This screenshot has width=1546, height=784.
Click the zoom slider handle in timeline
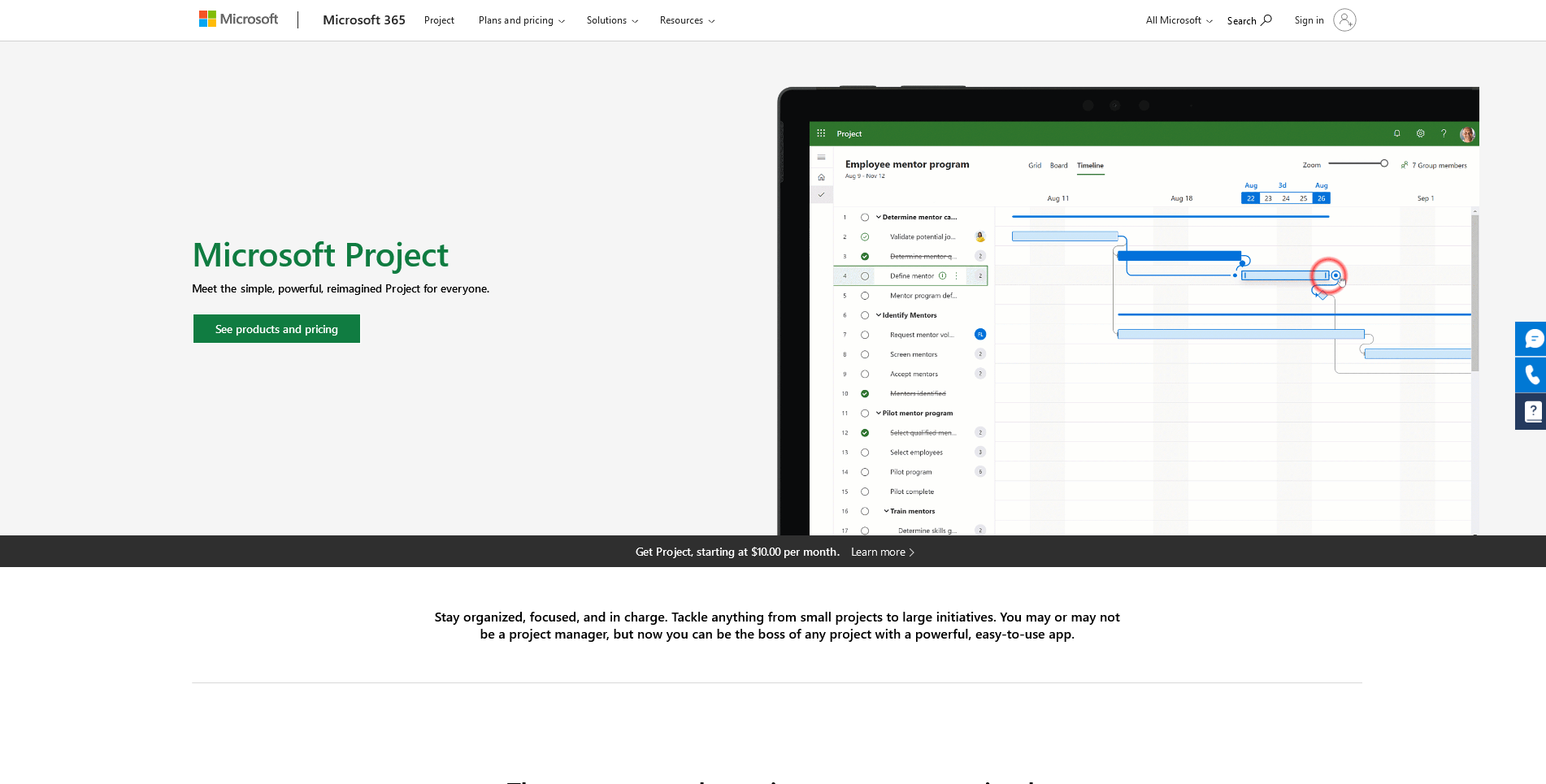1383,163
